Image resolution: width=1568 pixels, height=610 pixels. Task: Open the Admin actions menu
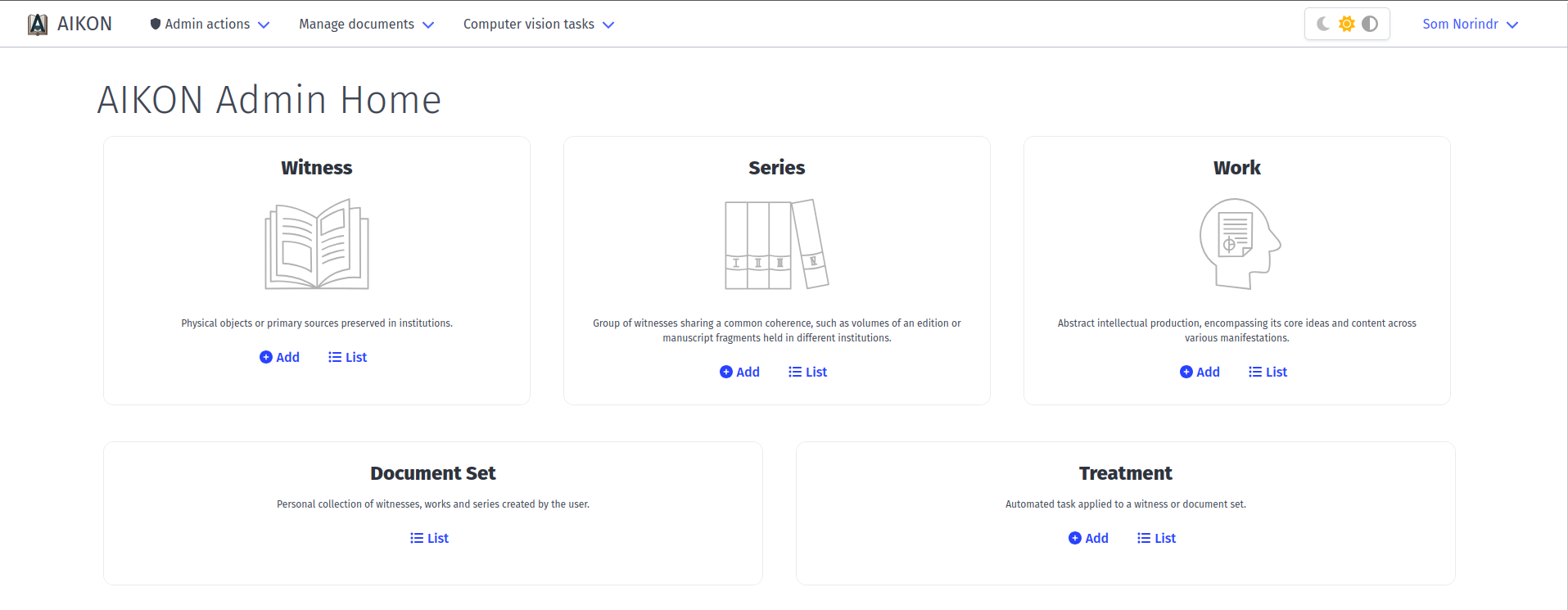click(209, 24)
